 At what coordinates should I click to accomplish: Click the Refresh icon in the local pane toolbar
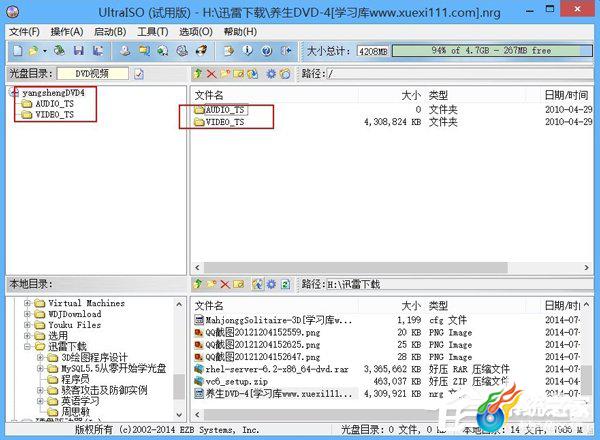(x=285, y=284)
